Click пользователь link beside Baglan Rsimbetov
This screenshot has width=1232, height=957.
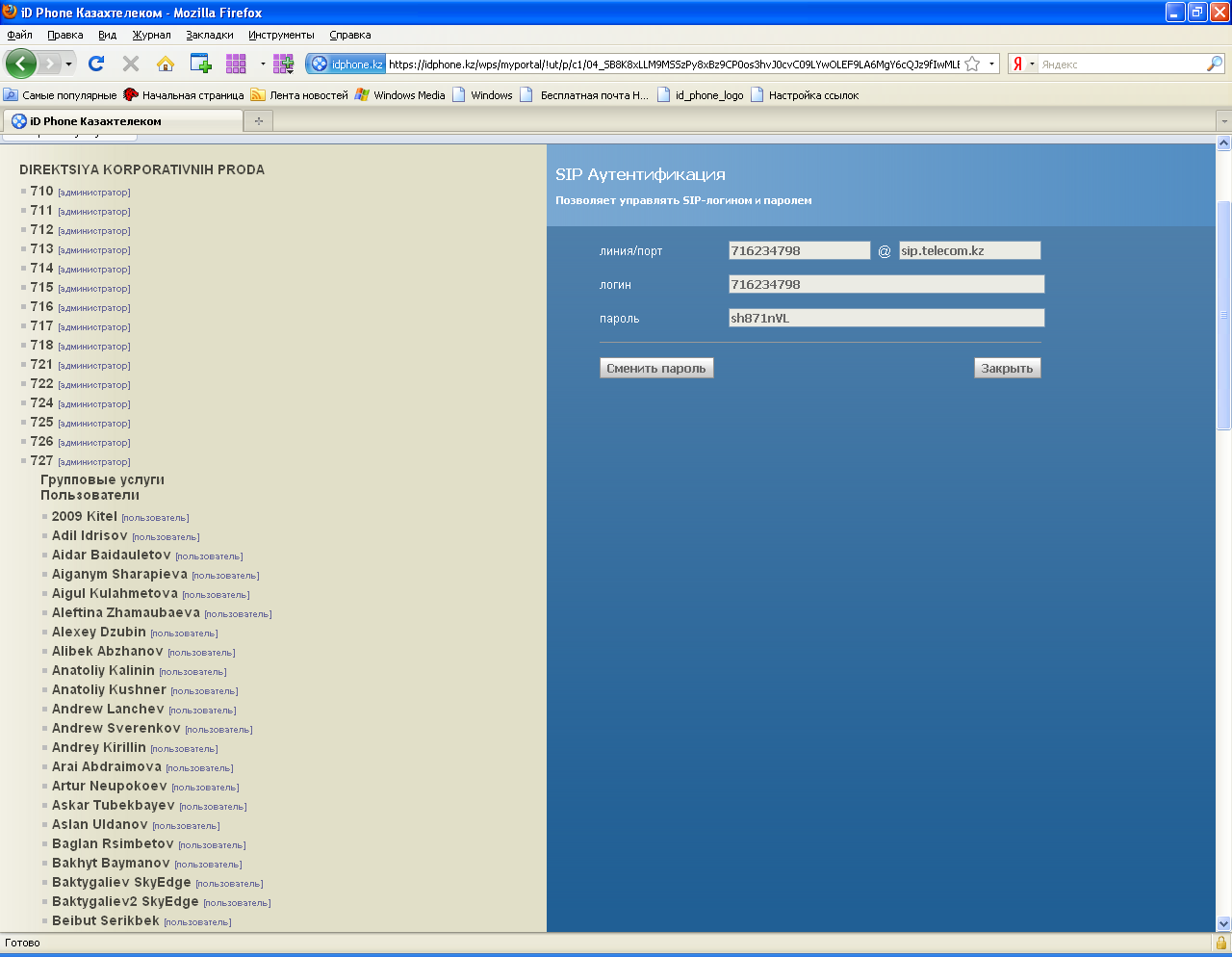212,845
